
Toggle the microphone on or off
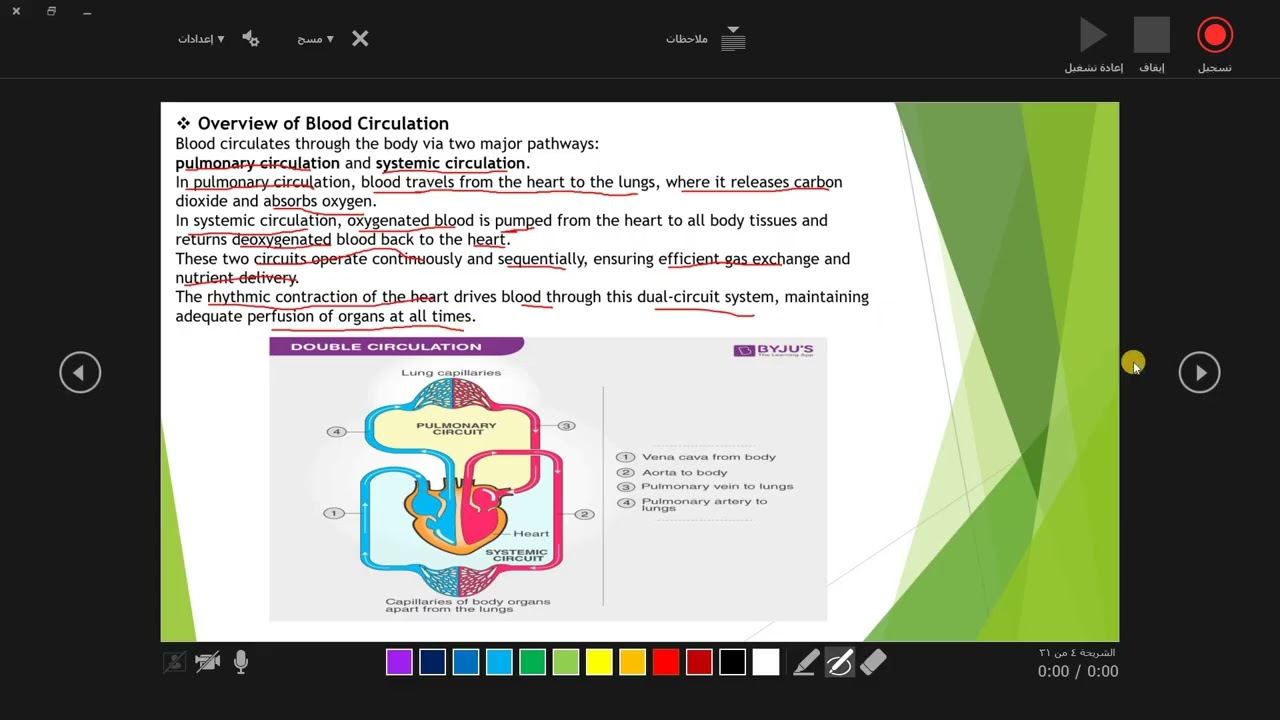[240, 662]
